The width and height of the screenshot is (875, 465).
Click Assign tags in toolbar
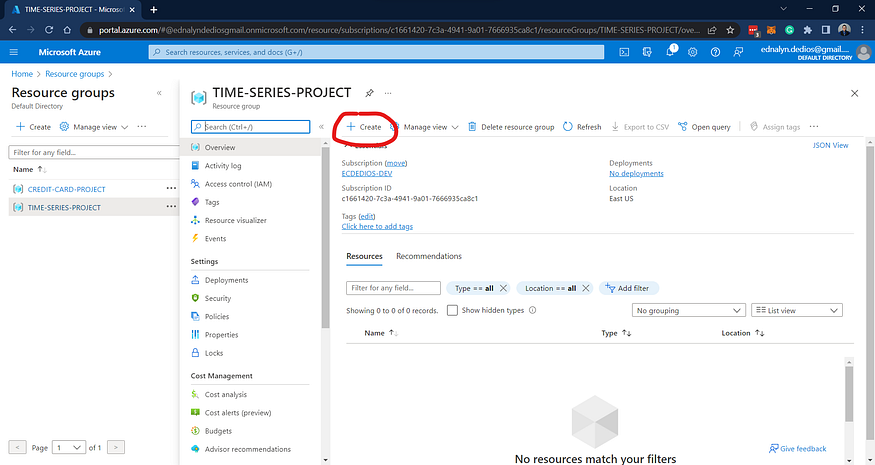coord(775,127)
